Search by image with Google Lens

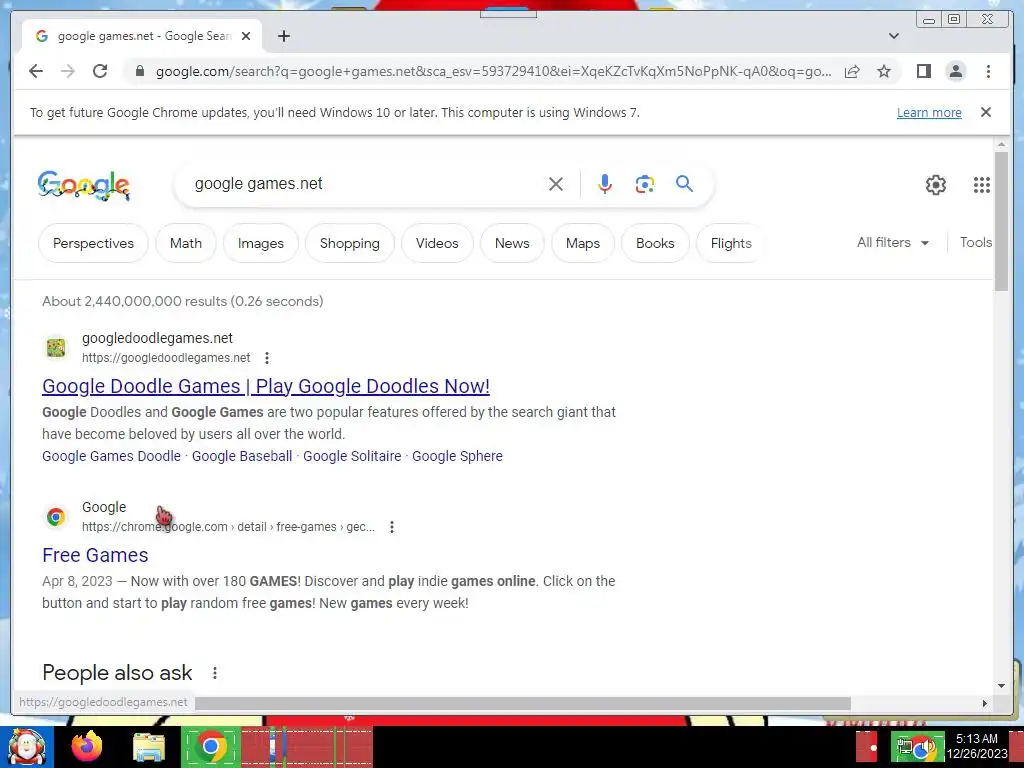(x=645, y=184)
